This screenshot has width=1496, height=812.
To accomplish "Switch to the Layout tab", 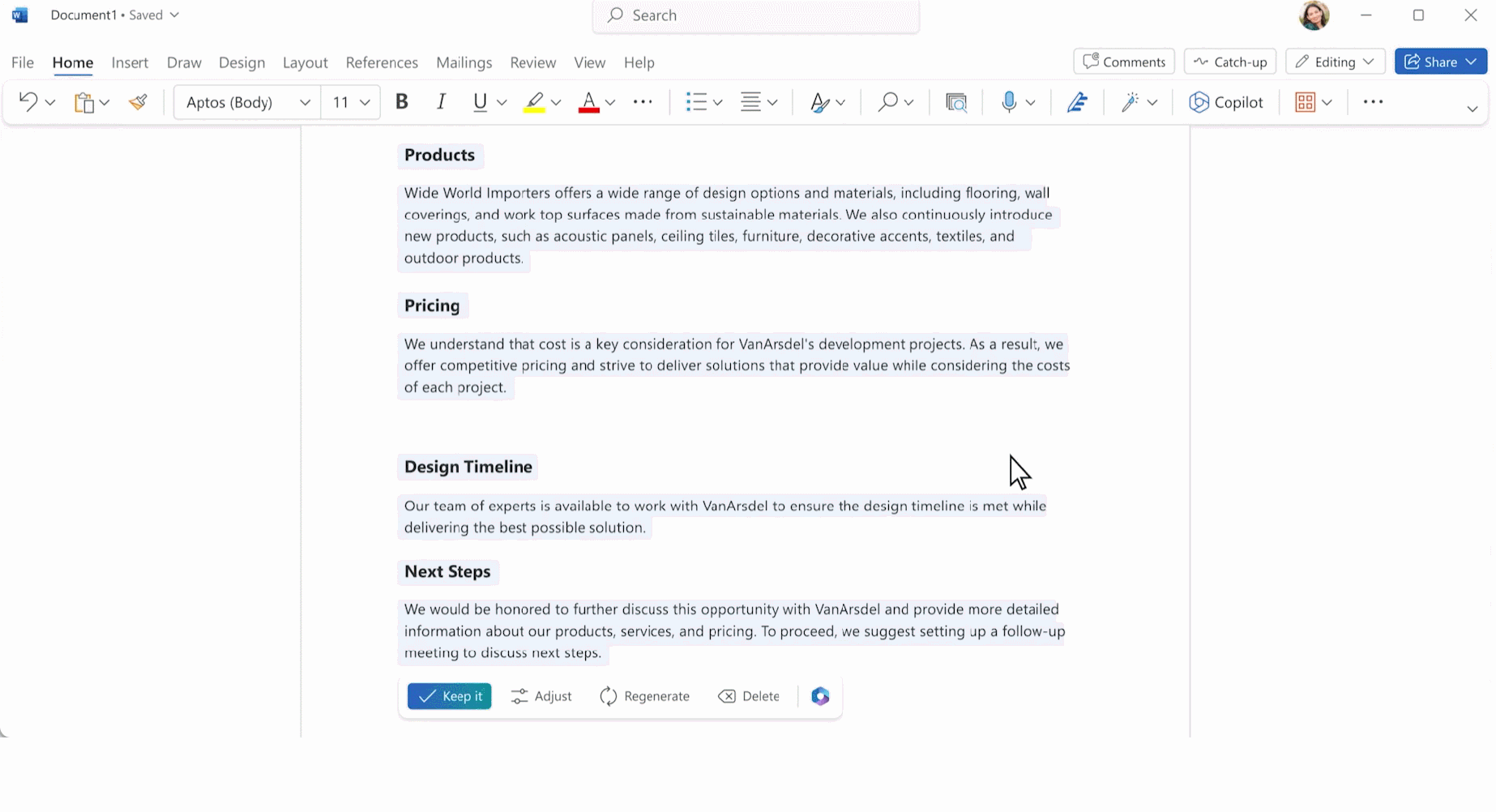I will pyautogui.click(x=305, y=62).
